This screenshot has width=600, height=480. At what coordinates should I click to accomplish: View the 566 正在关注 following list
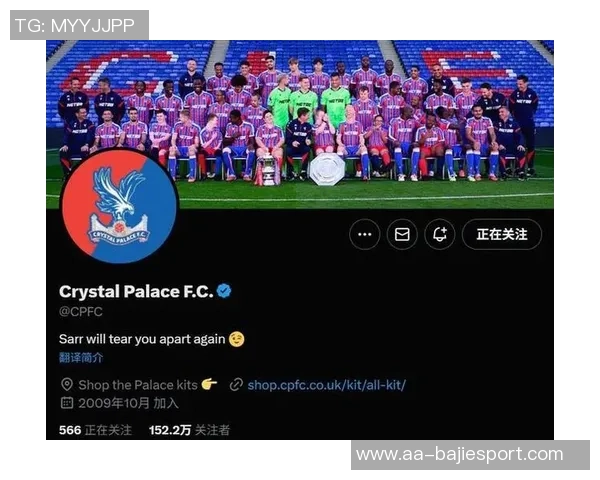95,430
